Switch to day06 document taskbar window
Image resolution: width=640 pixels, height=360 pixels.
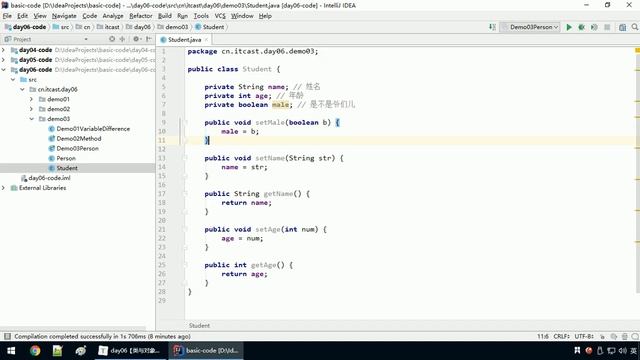point(131,351)
